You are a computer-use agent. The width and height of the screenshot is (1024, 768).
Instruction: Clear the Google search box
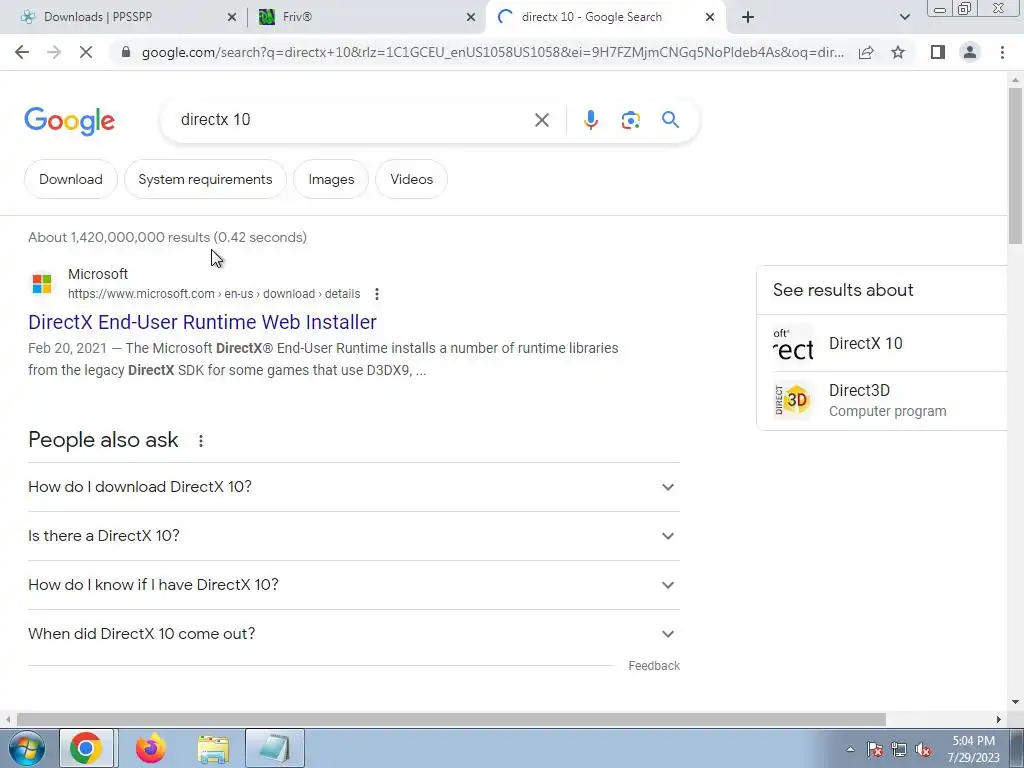(x=541, y=120)
